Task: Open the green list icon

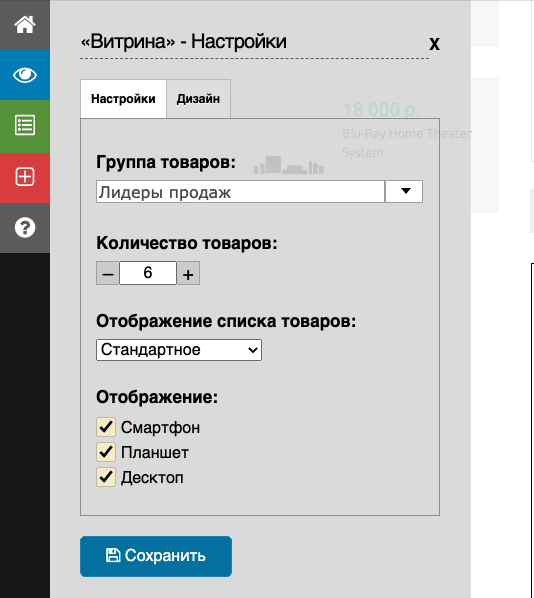Action: pyautogui.click(x=25, y=125)
